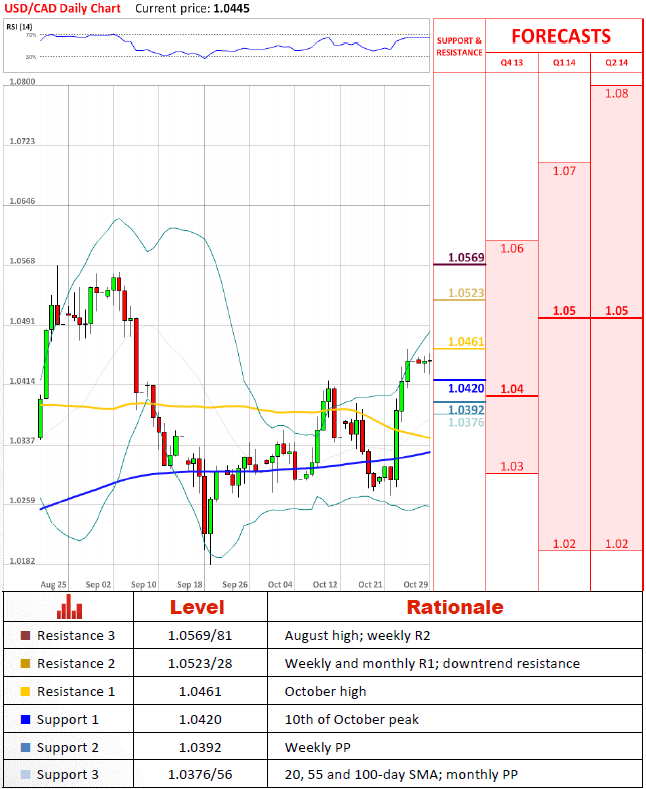Click the Resistance 2 gold color square
Image resolution: width=646 pixels, height=789 pixels.
click(25, 663)
